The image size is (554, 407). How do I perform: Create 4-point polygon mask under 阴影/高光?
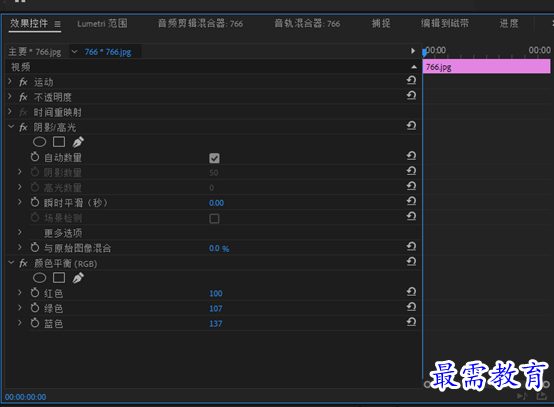[x=59, y=142]
